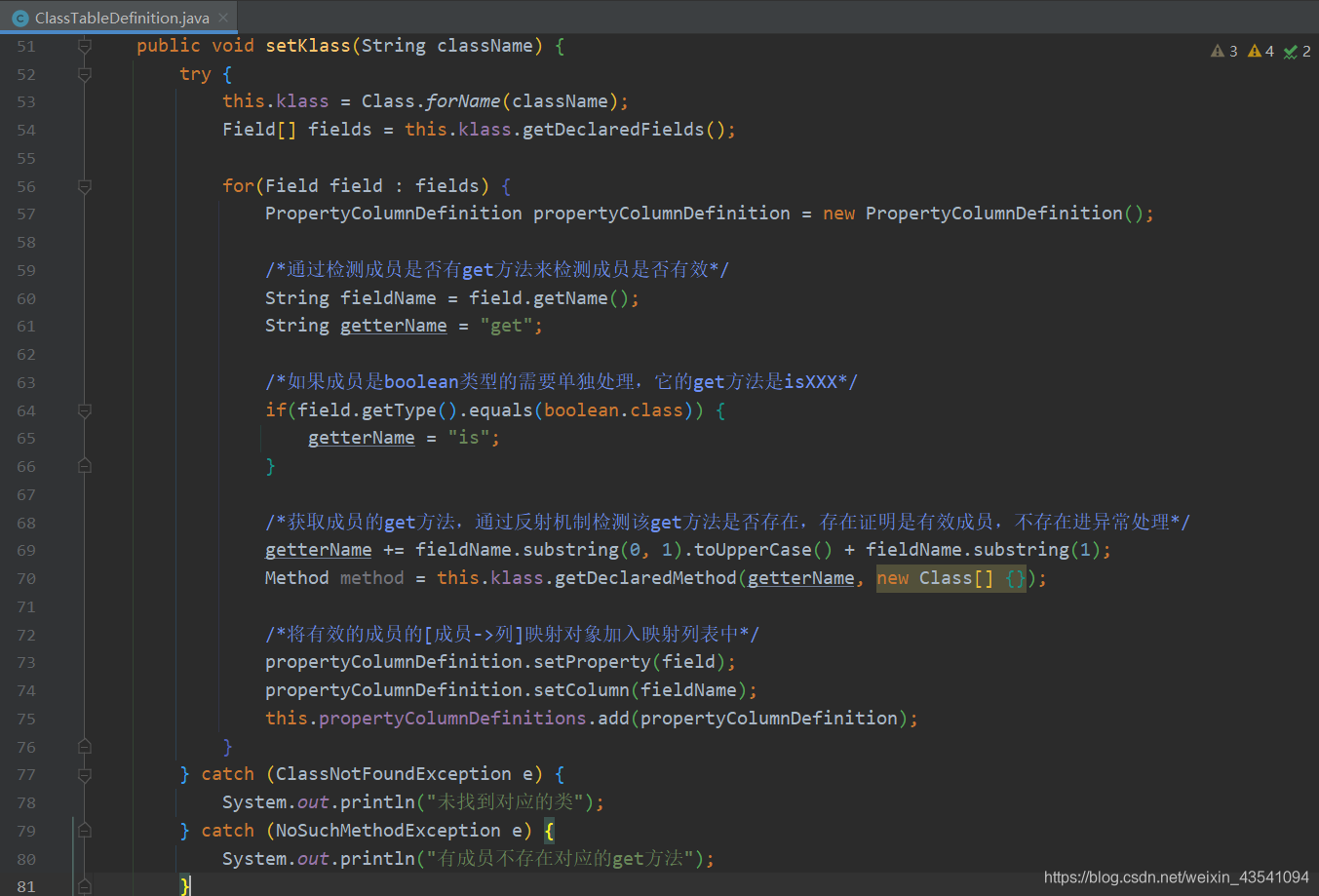Click the comment on line 68
1319x896 pixels.
(x=727, y=523)
